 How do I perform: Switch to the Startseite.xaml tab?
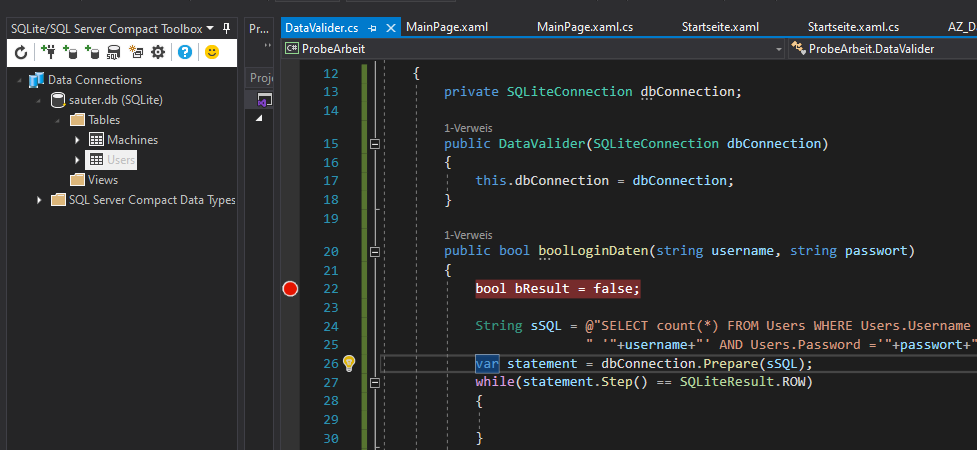point(720,27)
